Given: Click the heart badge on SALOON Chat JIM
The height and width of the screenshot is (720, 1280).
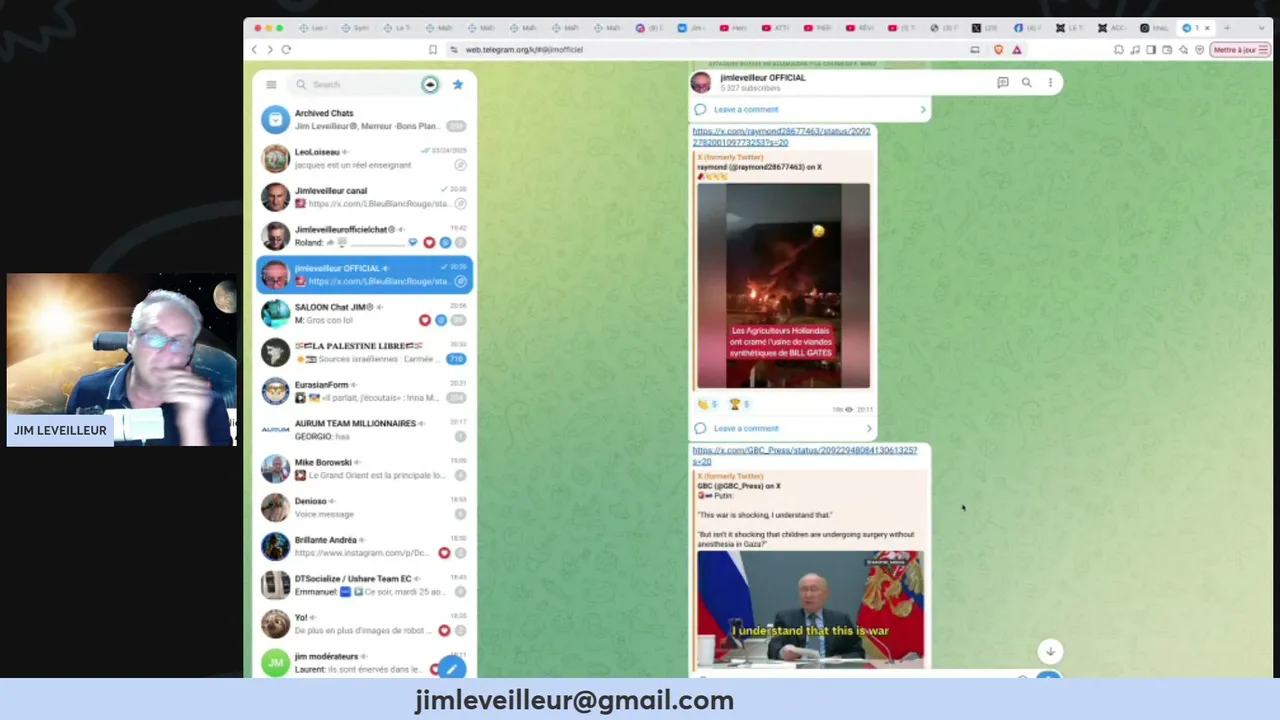Looking at the screenshot, I should point(425,320).
